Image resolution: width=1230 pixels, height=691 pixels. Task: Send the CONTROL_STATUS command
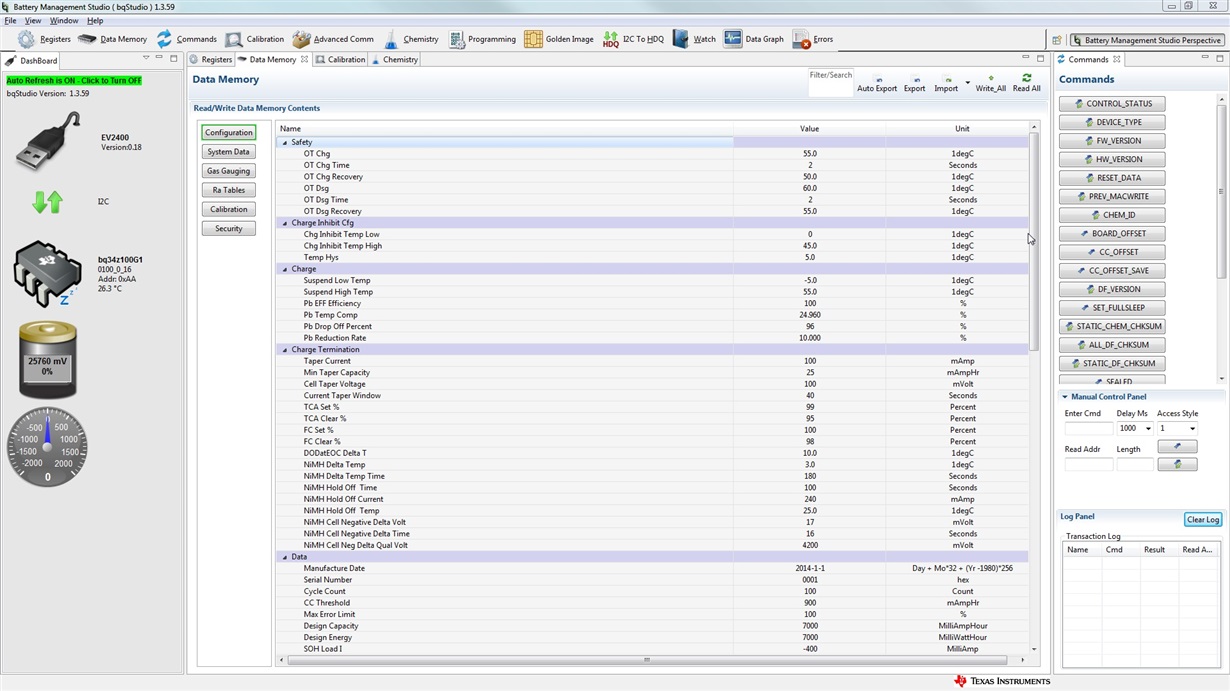[1112, 104]
